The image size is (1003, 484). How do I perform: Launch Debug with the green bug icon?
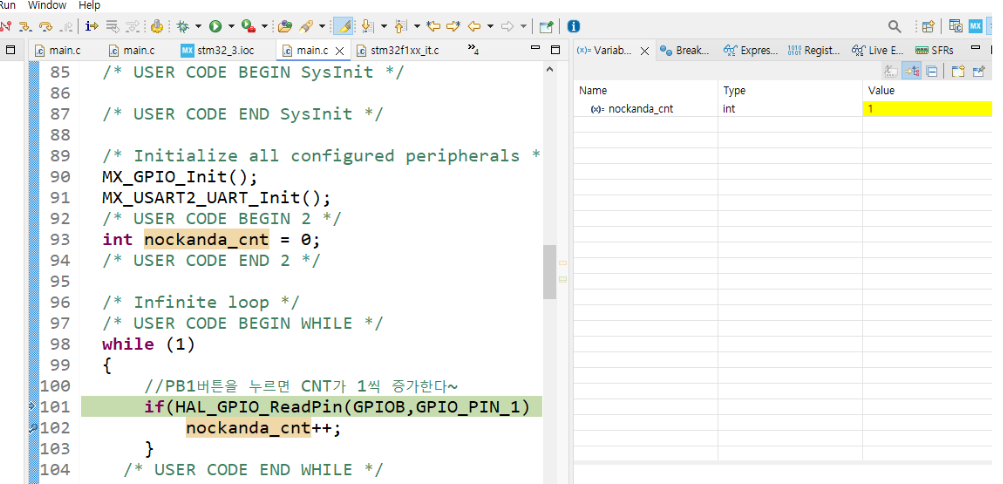tap(183, 26)
